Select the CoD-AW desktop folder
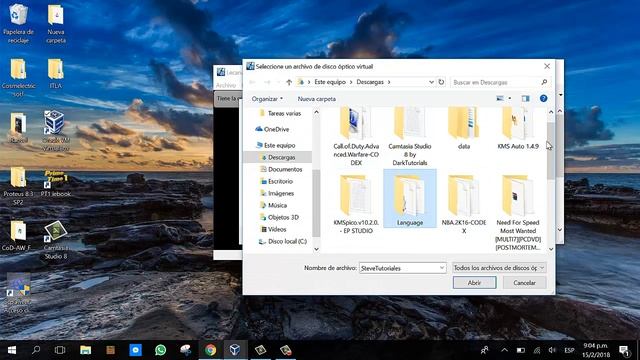640x360 pixels. (17, 236)
